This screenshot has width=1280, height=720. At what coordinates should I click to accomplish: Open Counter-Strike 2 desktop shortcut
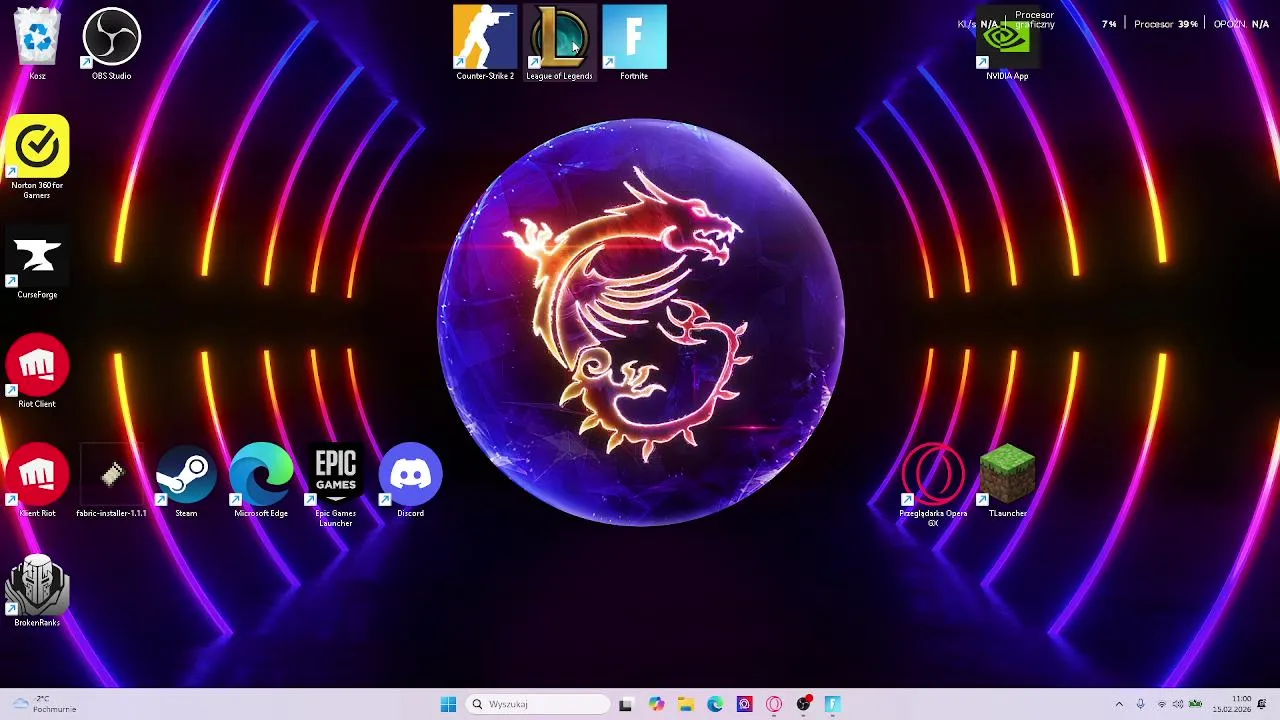[485, 43]
